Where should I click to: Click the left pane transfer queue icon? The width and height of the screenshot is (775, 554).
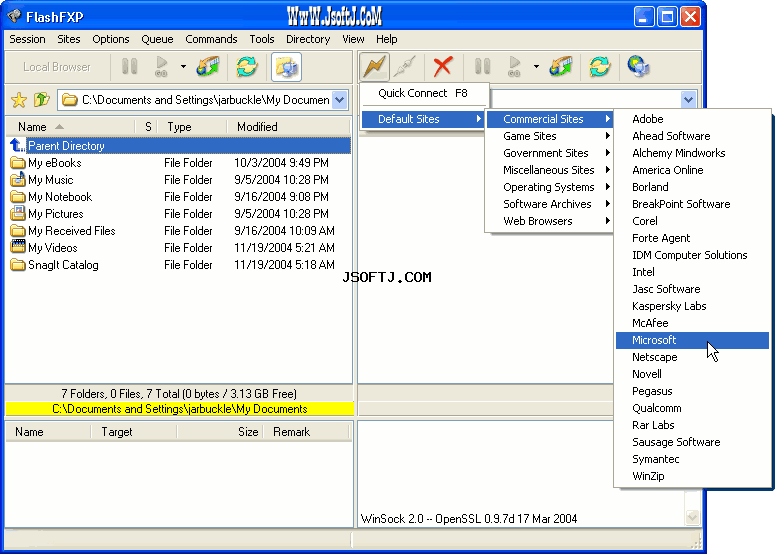(208, 67)
